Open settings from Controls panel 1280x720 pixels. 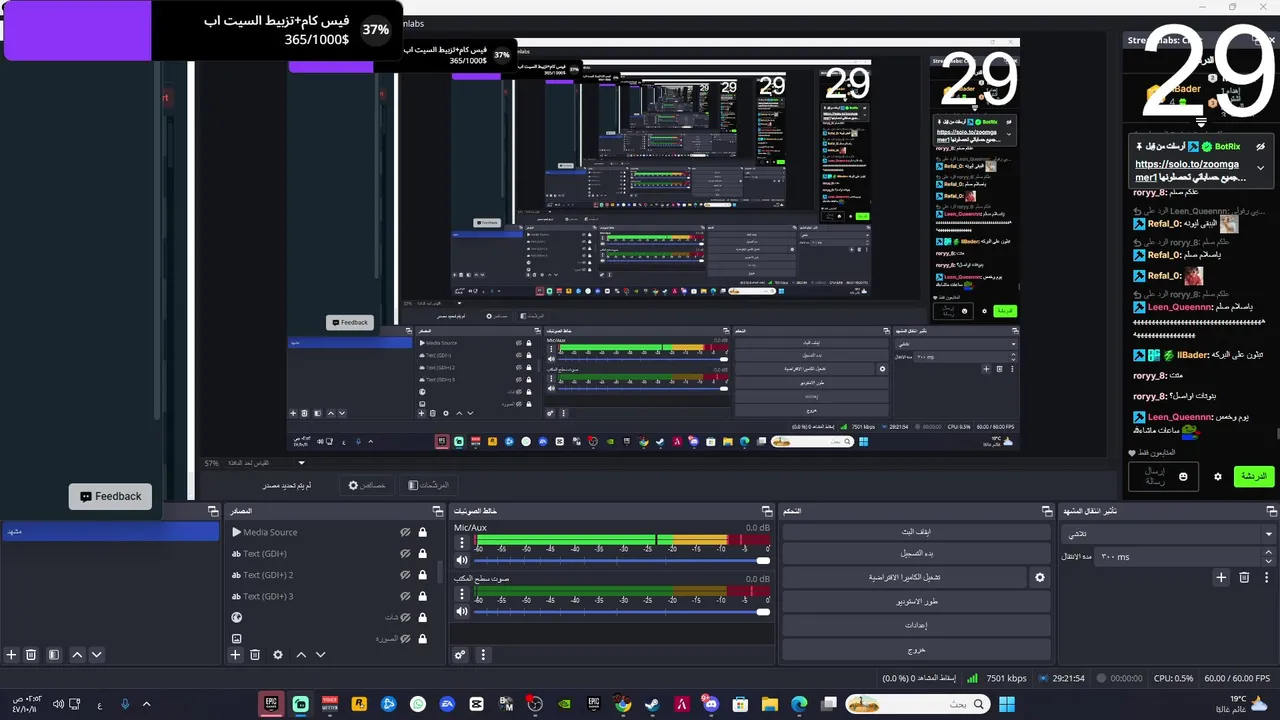pos(915,625)
